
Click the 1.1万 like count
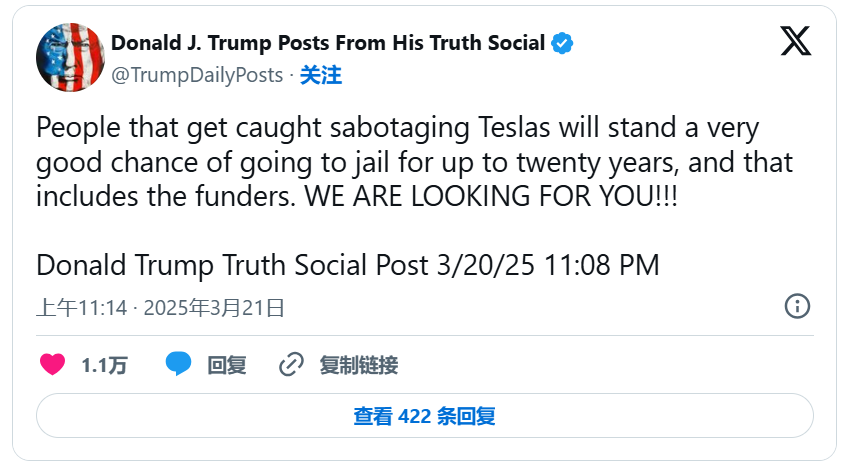click(x=104, y=366)
